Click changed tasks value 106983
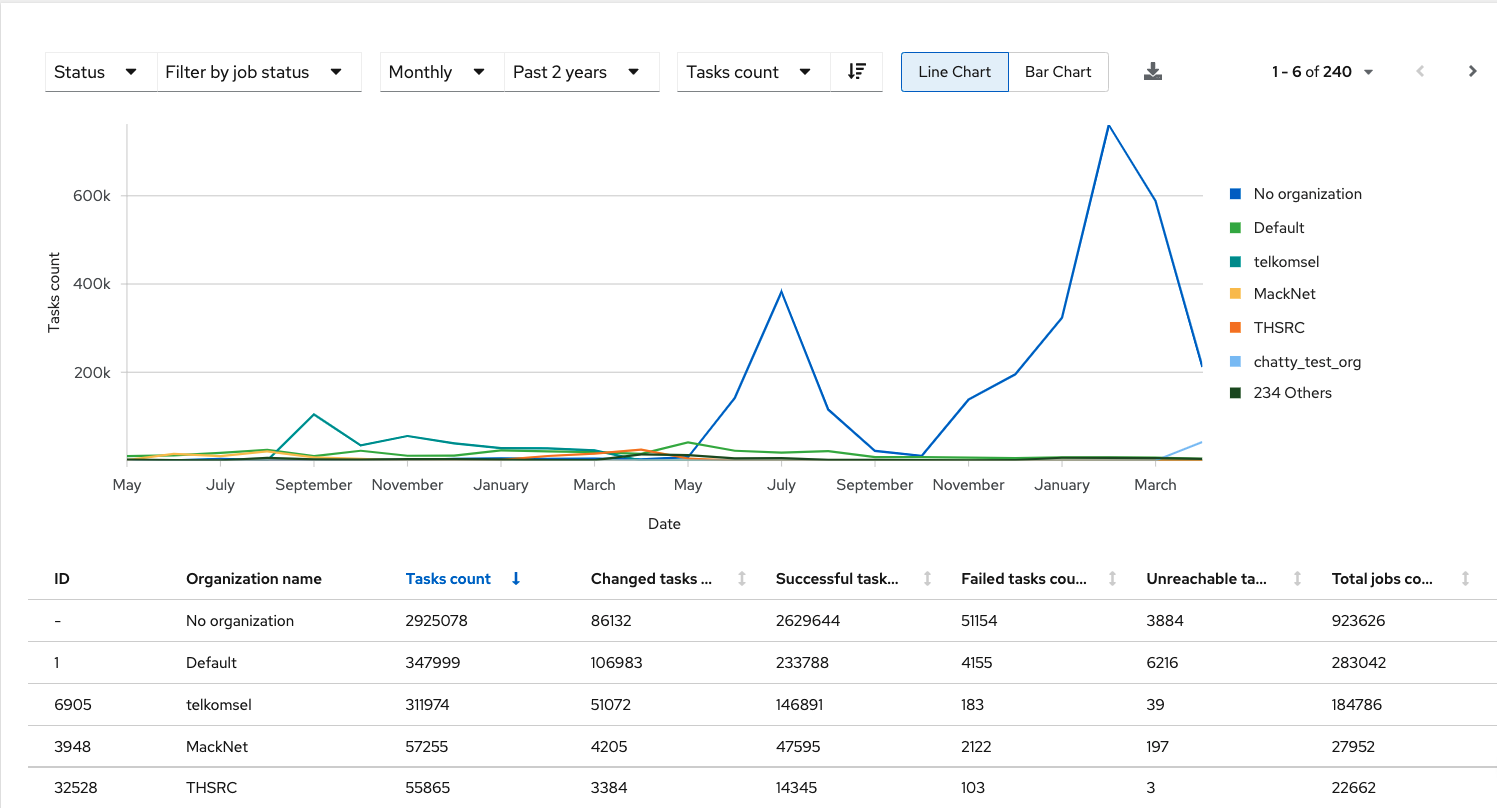Image resolution: width=1497 pixels, height=808 pixels. (617, 663)
